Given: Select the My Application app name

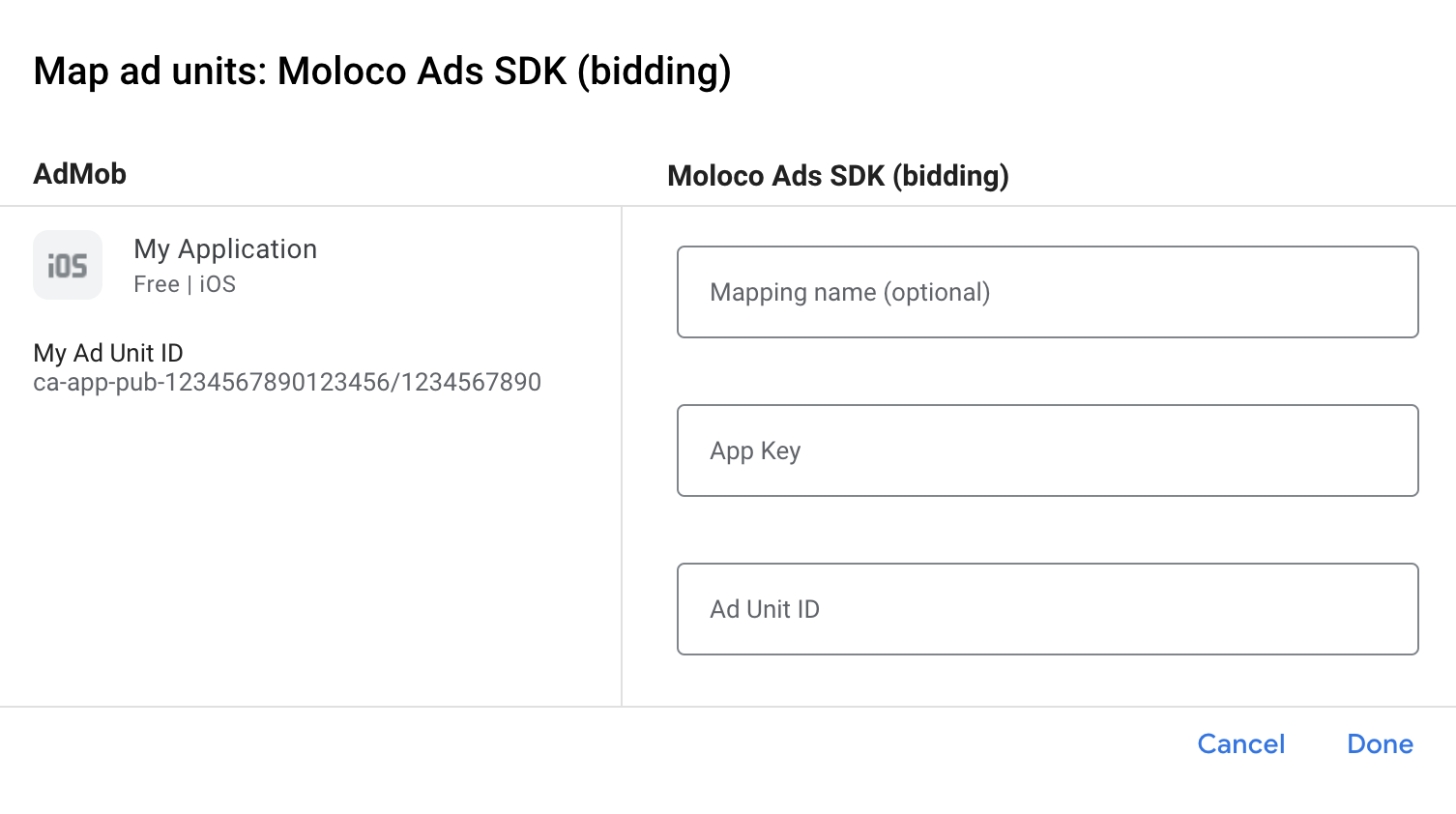Looking at the screenshot, I should pyautogui.click(x=225, y=249).
